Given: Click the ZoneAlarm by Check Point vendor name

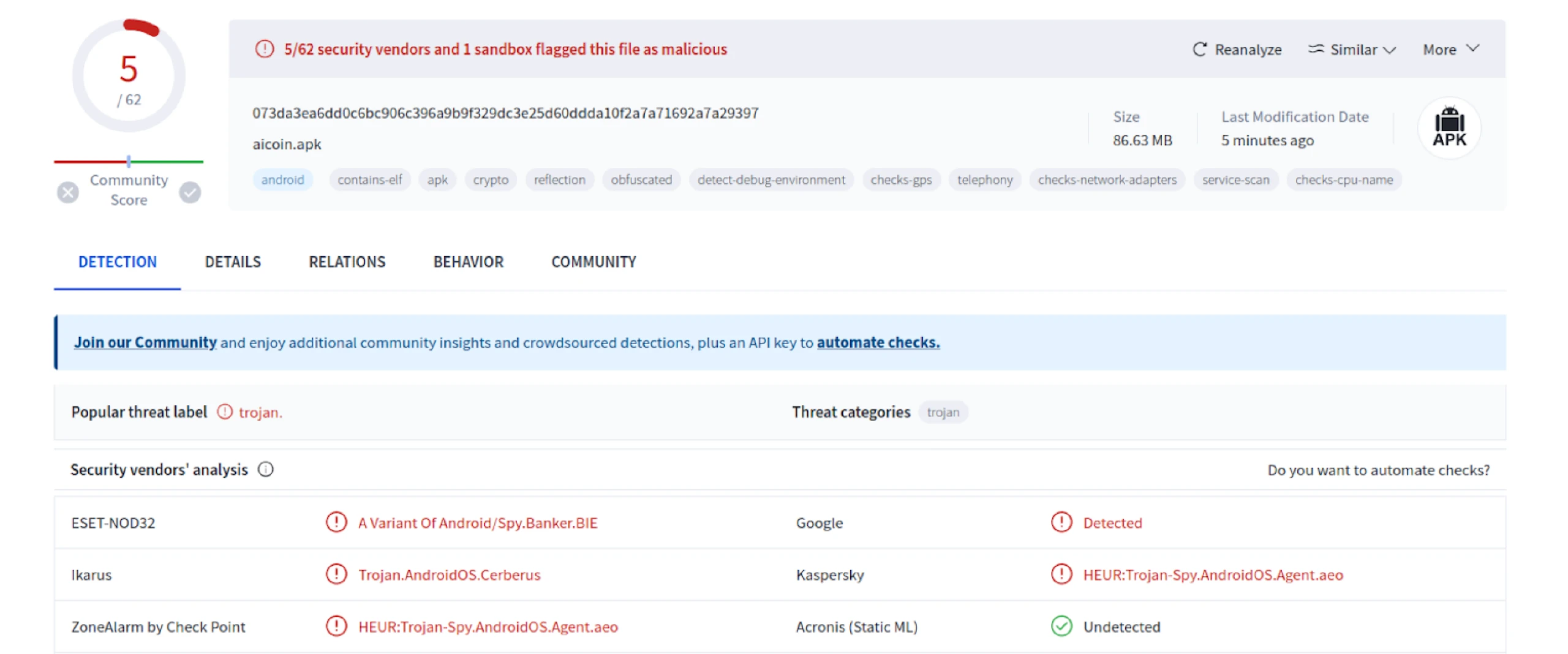Looking at the screenshot, I should (x=158, y=627).
